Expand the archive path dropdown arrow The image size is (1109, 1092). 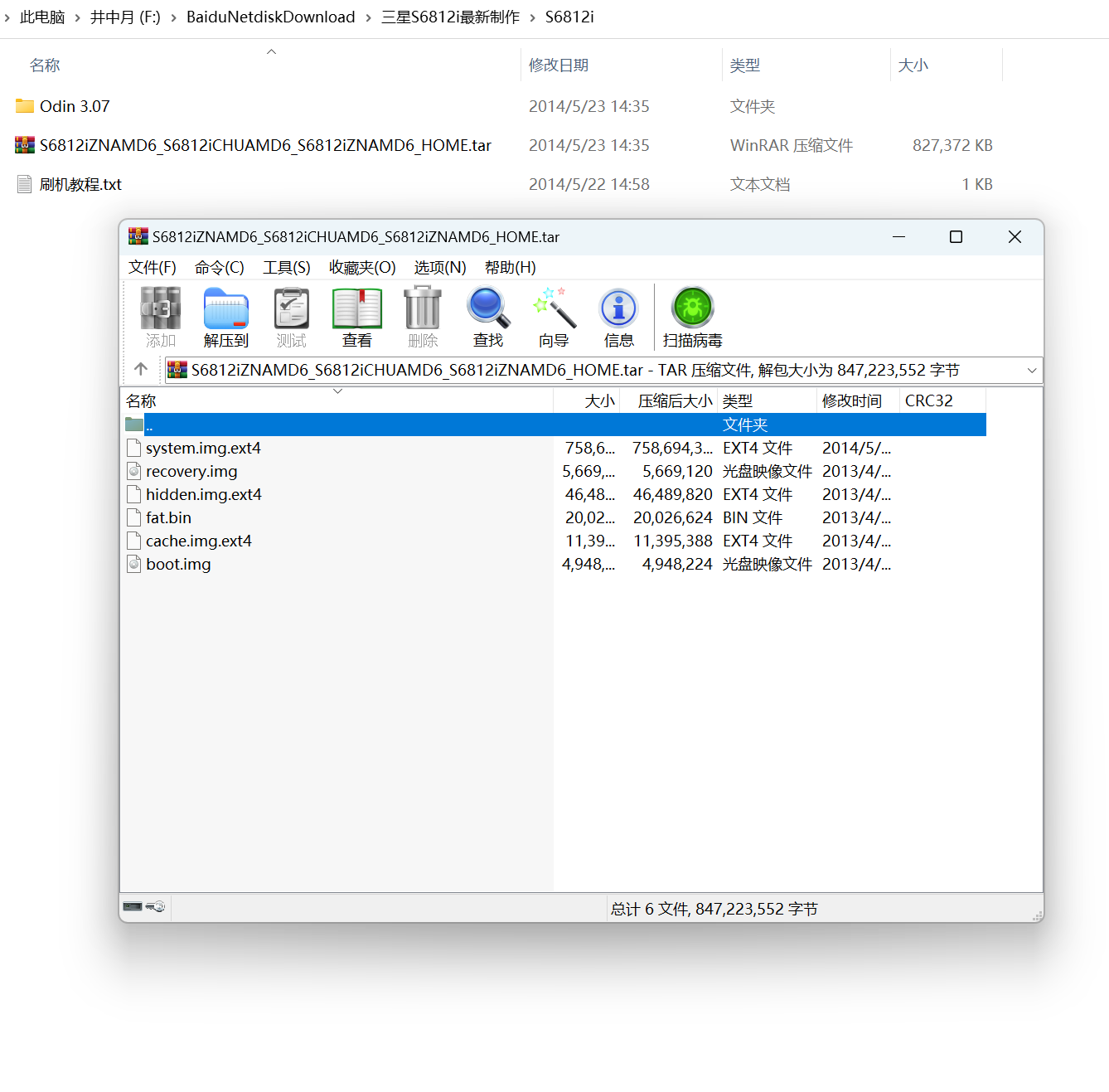[1032, 370]
